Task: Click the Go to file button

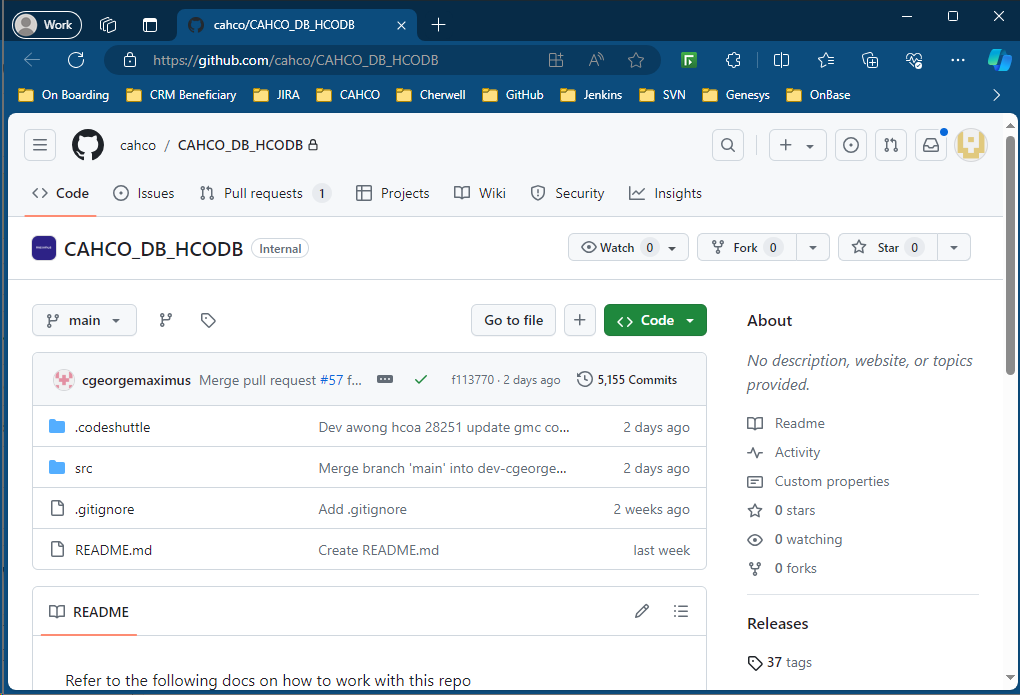Action: click(x=513, y=319)
